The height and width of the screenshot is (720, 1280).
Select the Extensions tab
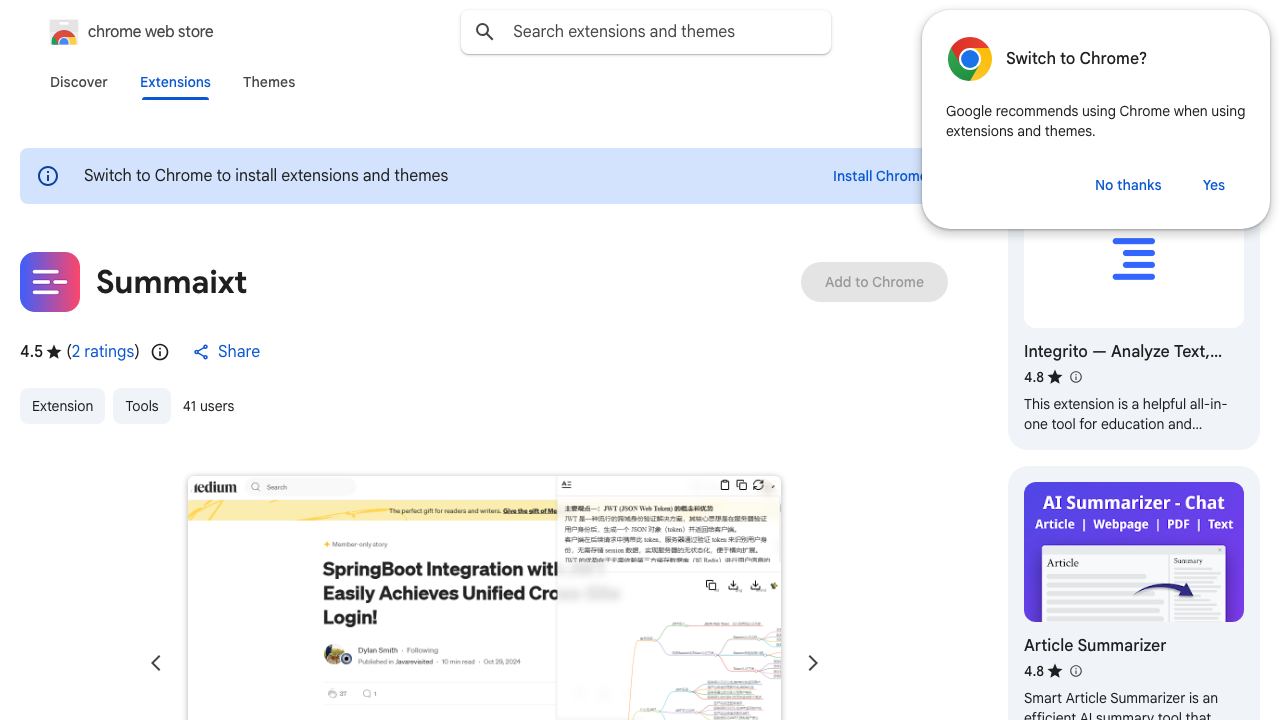point(175,82)
